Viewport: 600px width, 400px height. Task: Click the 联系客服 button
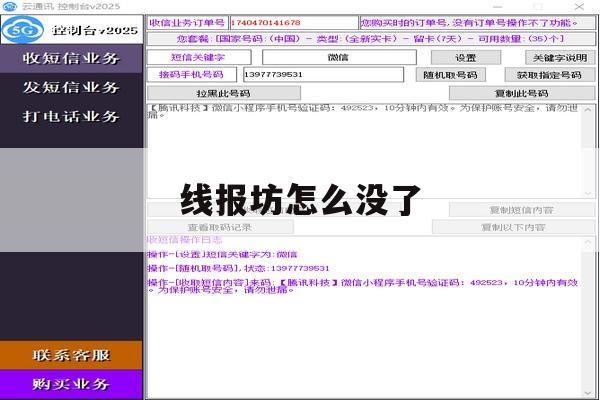click(71, 355)
